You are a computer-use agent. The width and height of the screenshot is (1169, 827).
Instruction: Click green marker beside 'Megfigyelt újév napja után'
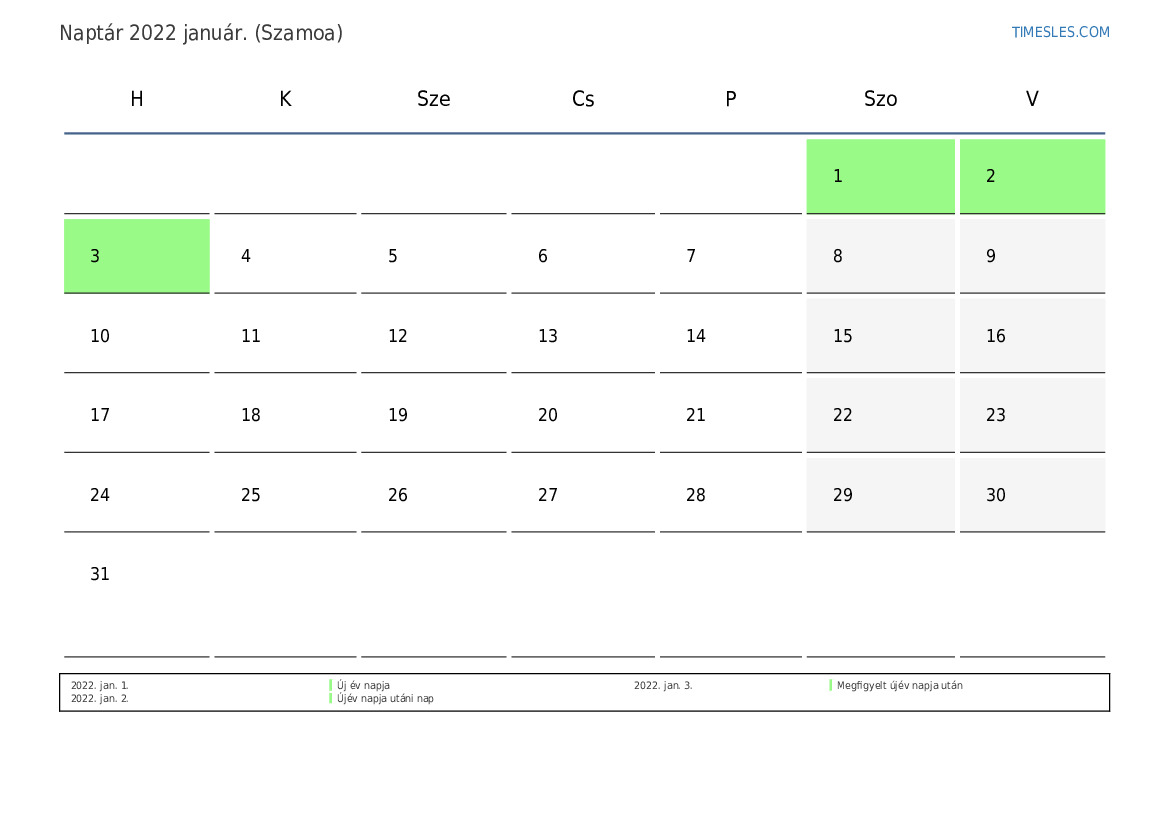[830, 686]
